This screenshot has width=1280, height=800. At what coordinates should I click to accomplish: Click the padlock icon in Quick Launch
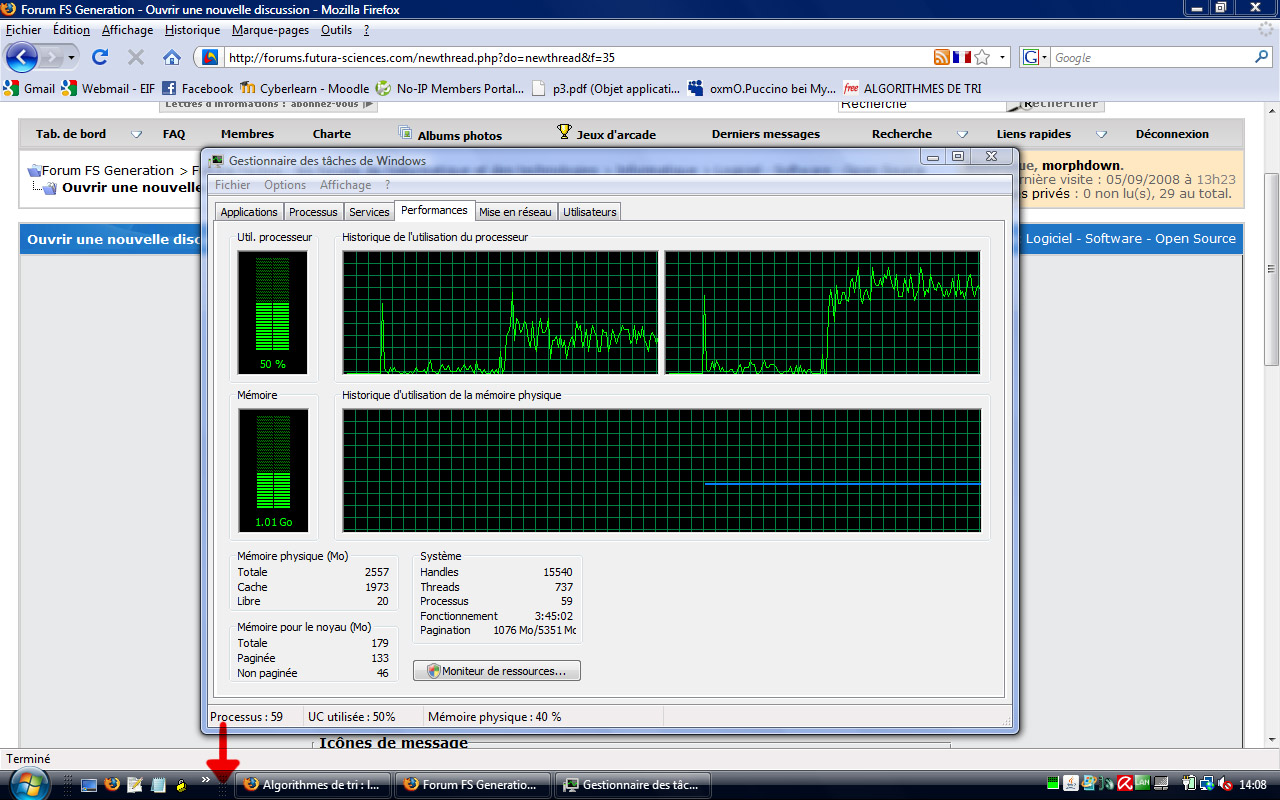tap(181, 785)
